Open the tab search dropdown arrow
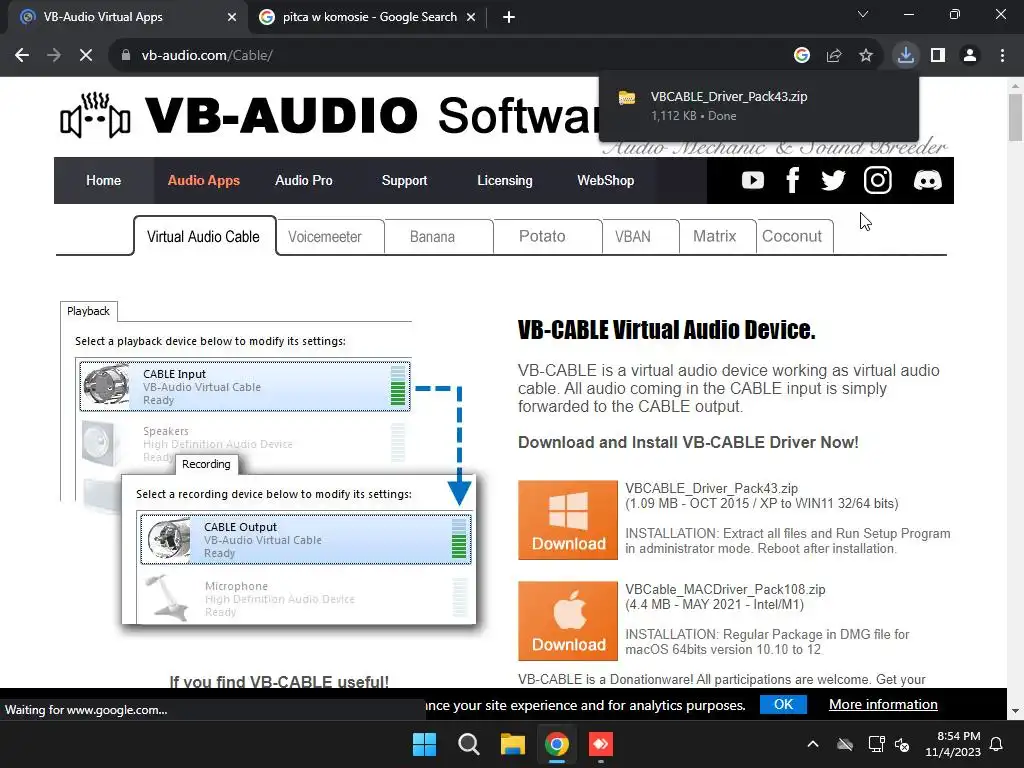This screenshot has width=1024, height=768. [863, 14]
